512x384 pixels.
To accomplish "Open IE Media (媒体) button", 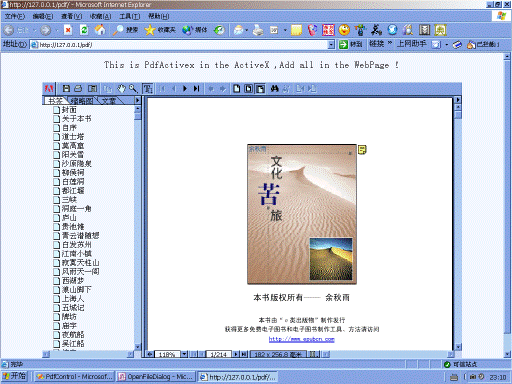I will [x=195, y=30].
